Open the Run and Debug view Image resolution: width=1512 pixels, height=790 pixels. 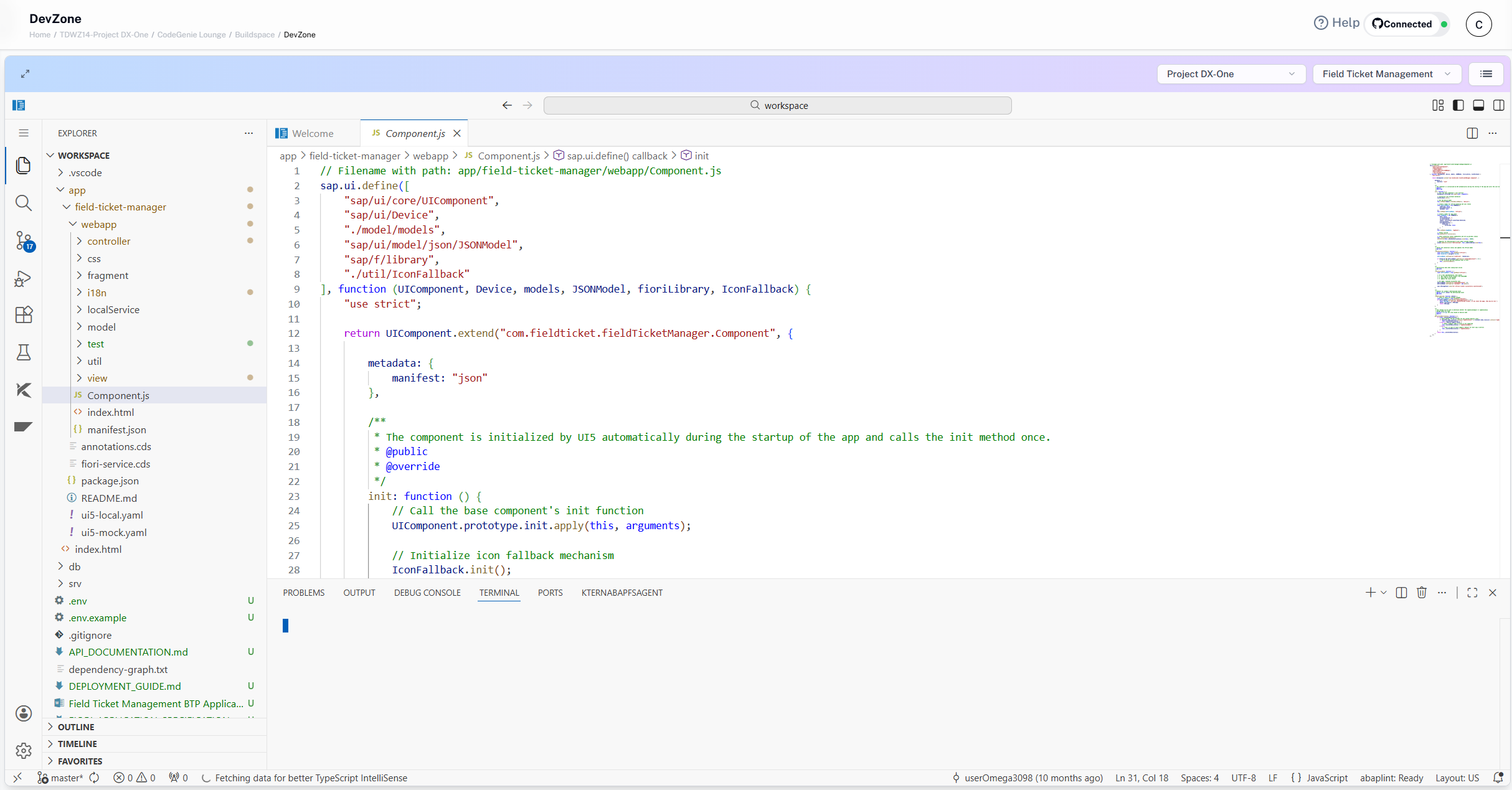[x=24, y=278]
